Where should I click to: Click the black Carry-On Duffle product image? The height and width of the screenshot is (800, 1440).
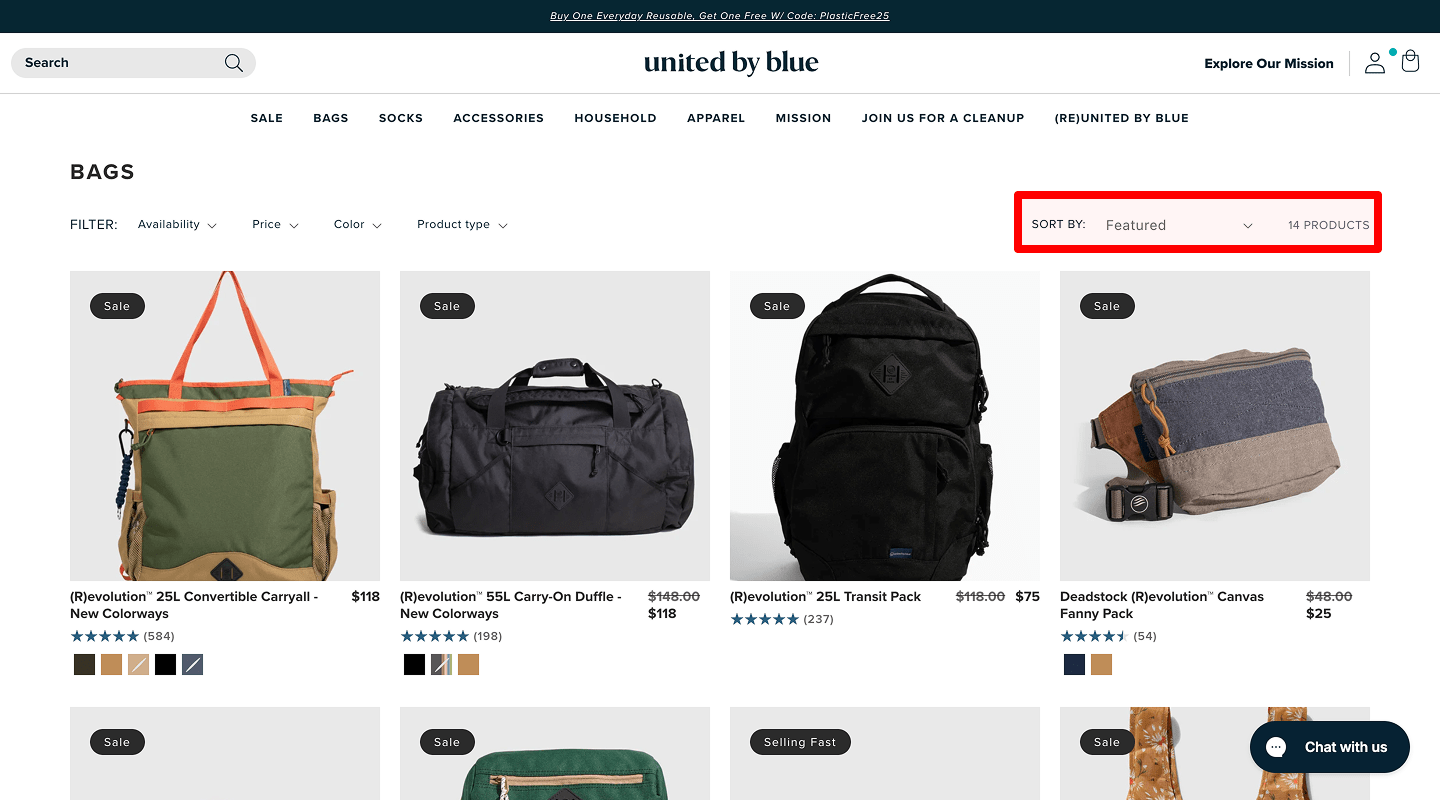tap(555, 426)
